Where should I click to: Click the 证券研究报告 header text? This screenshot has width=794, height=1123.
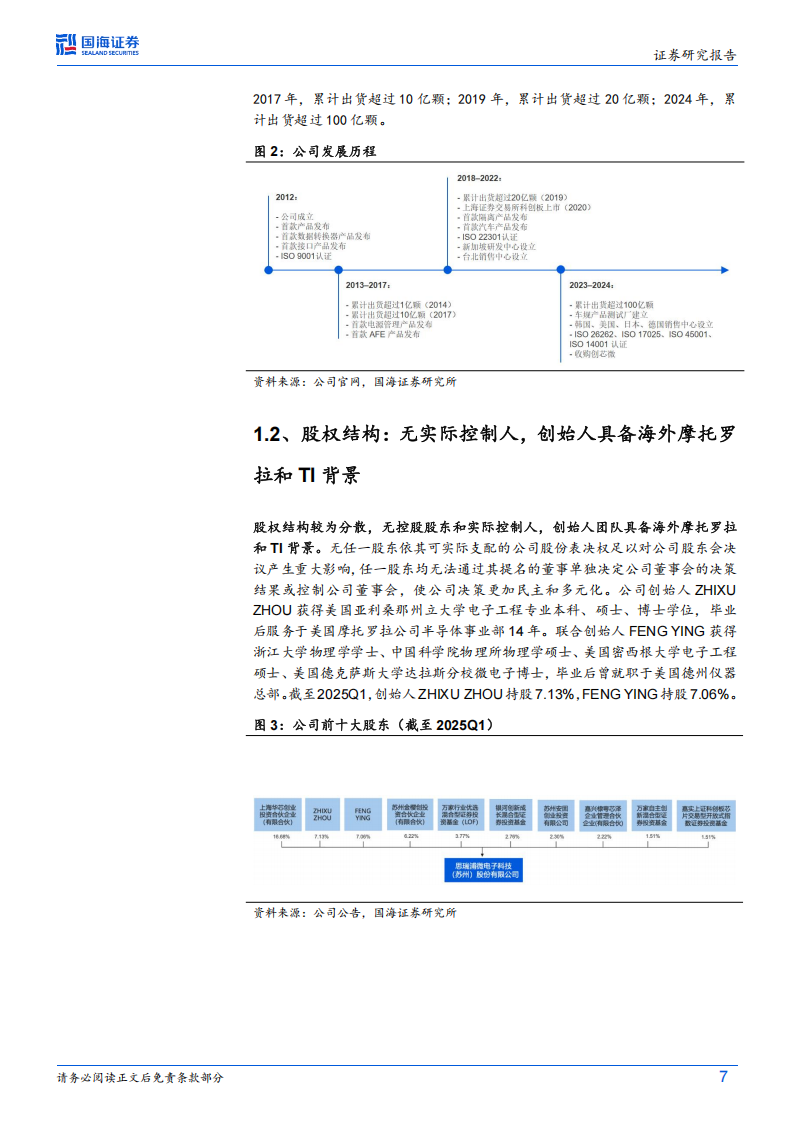click(694, 55)
